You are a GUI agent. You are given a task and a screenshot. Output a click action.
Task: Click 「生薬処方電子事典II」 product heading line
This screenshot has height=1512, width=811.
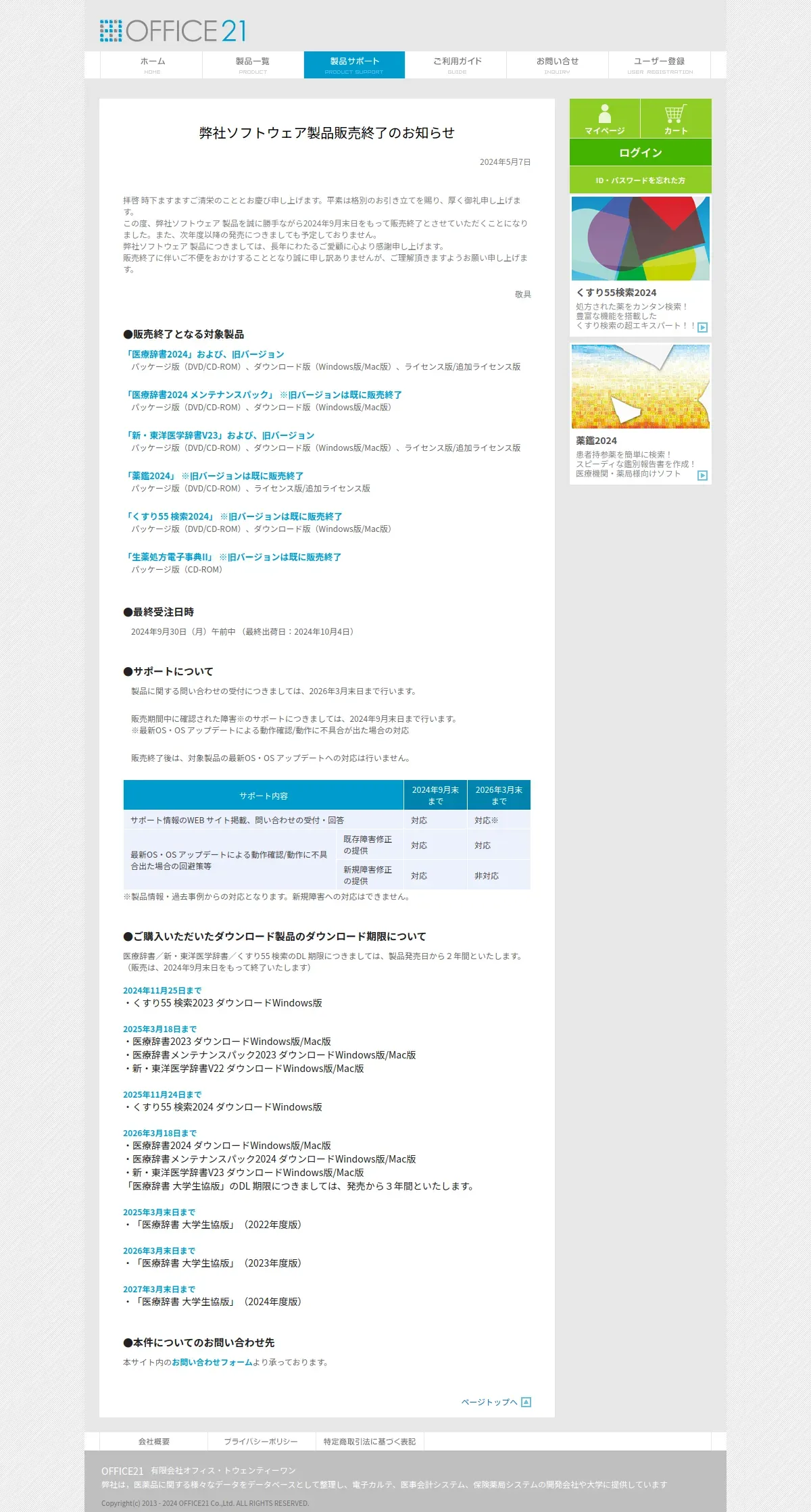pyautogui.click(x=232, y=557)
